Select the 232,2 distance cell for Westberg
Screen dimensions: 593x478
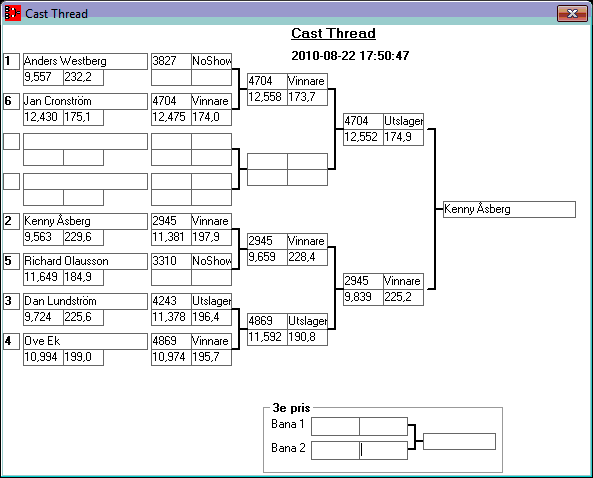tap(83, 77)
